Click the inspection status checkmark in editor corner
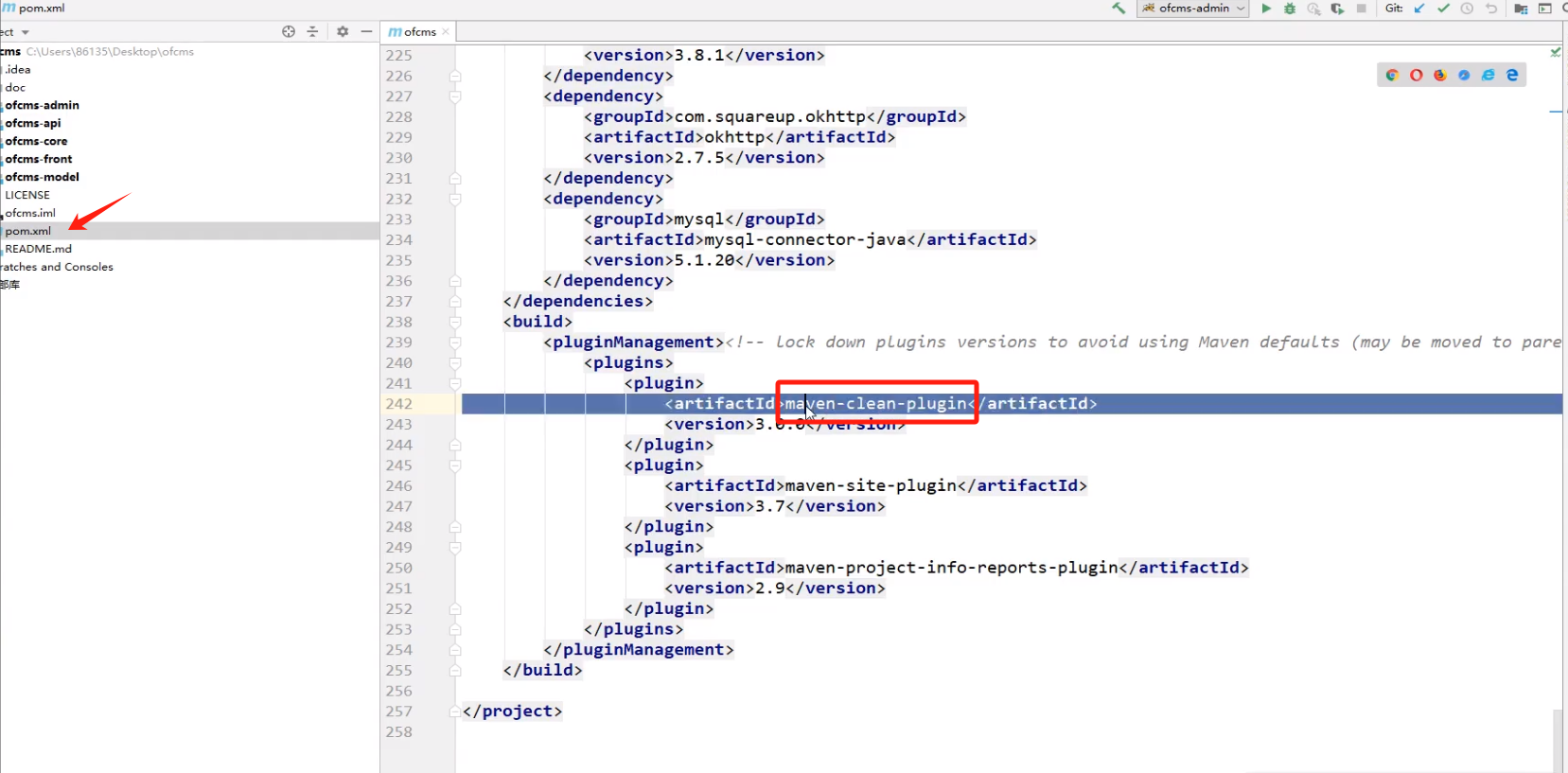Viewport: 1568px width, 773px height. [1556, 52]
